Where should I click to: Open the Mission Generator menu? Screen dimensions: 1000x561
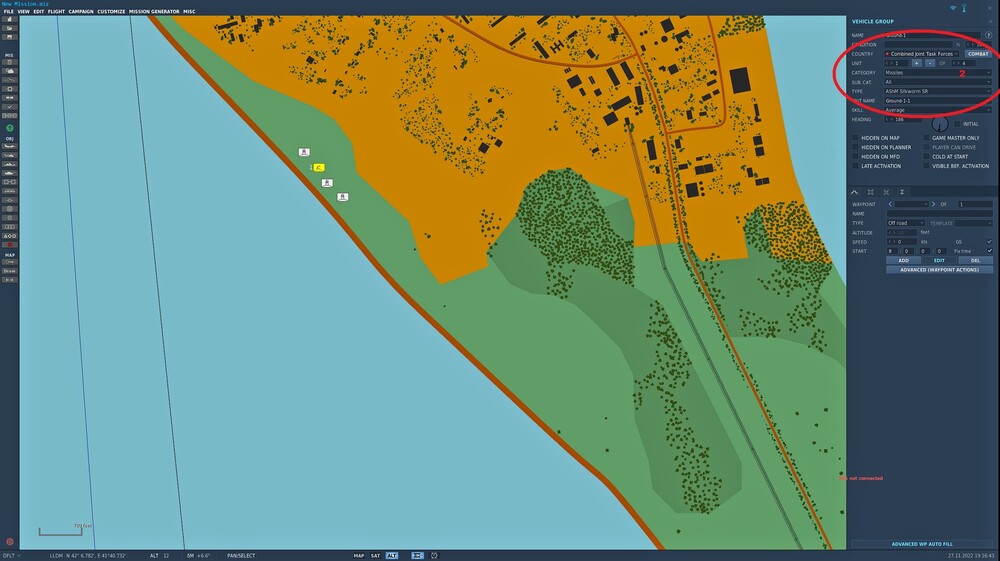pos(154,11)
